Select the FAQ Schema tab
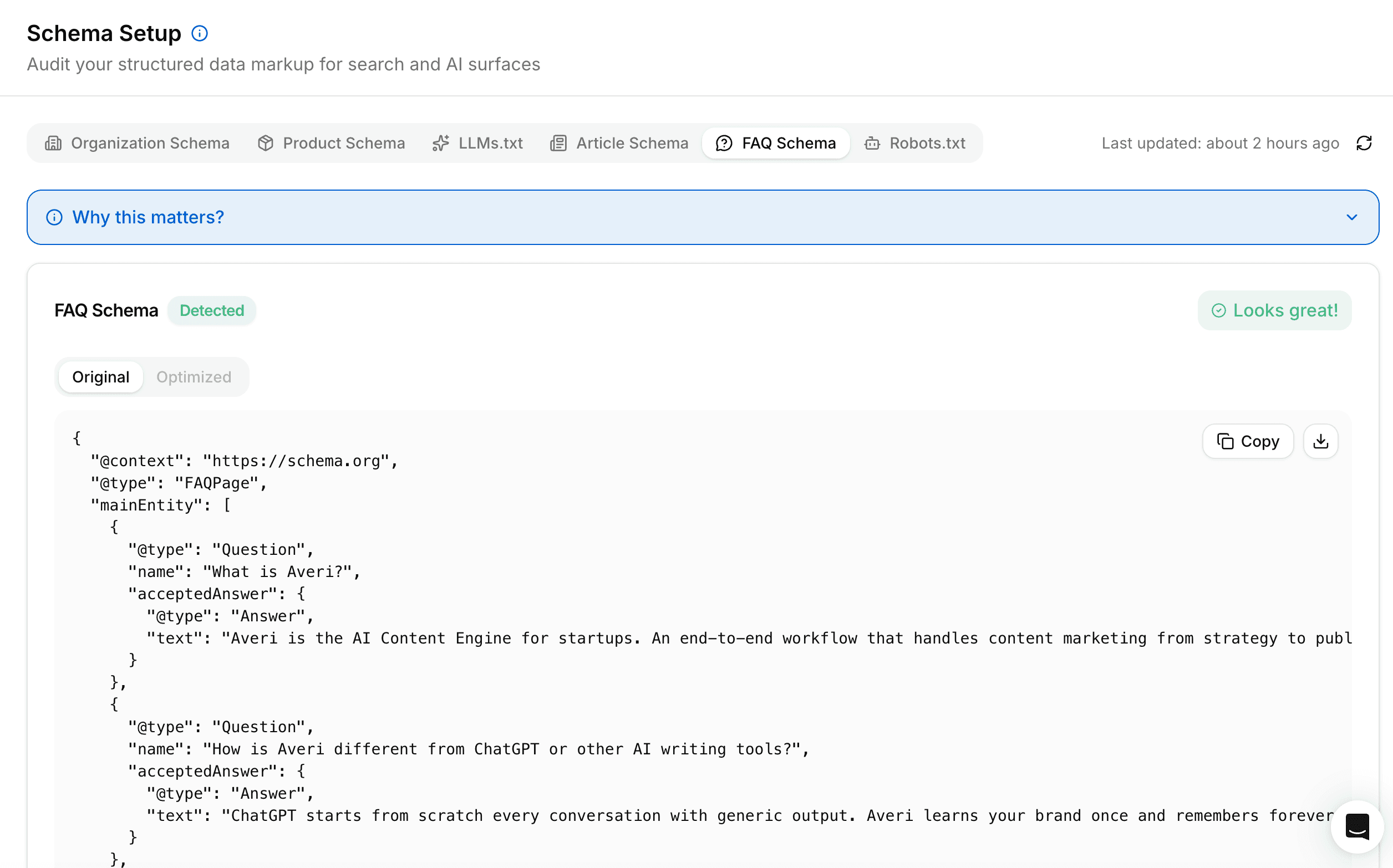Viewport: 1393px width, 868px height. (776, 143)
